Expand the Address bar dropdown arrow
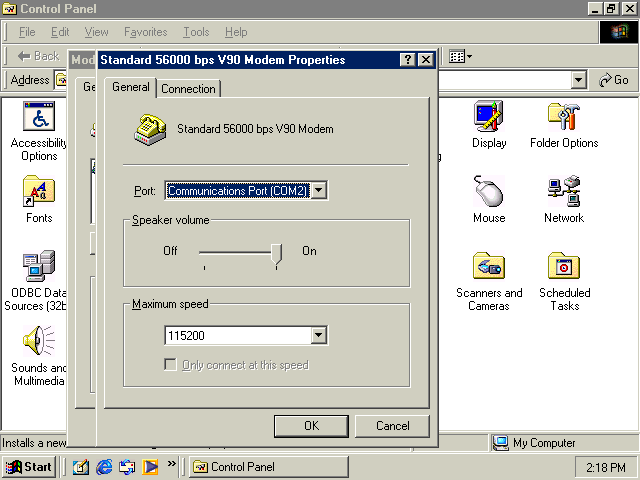 578,80
